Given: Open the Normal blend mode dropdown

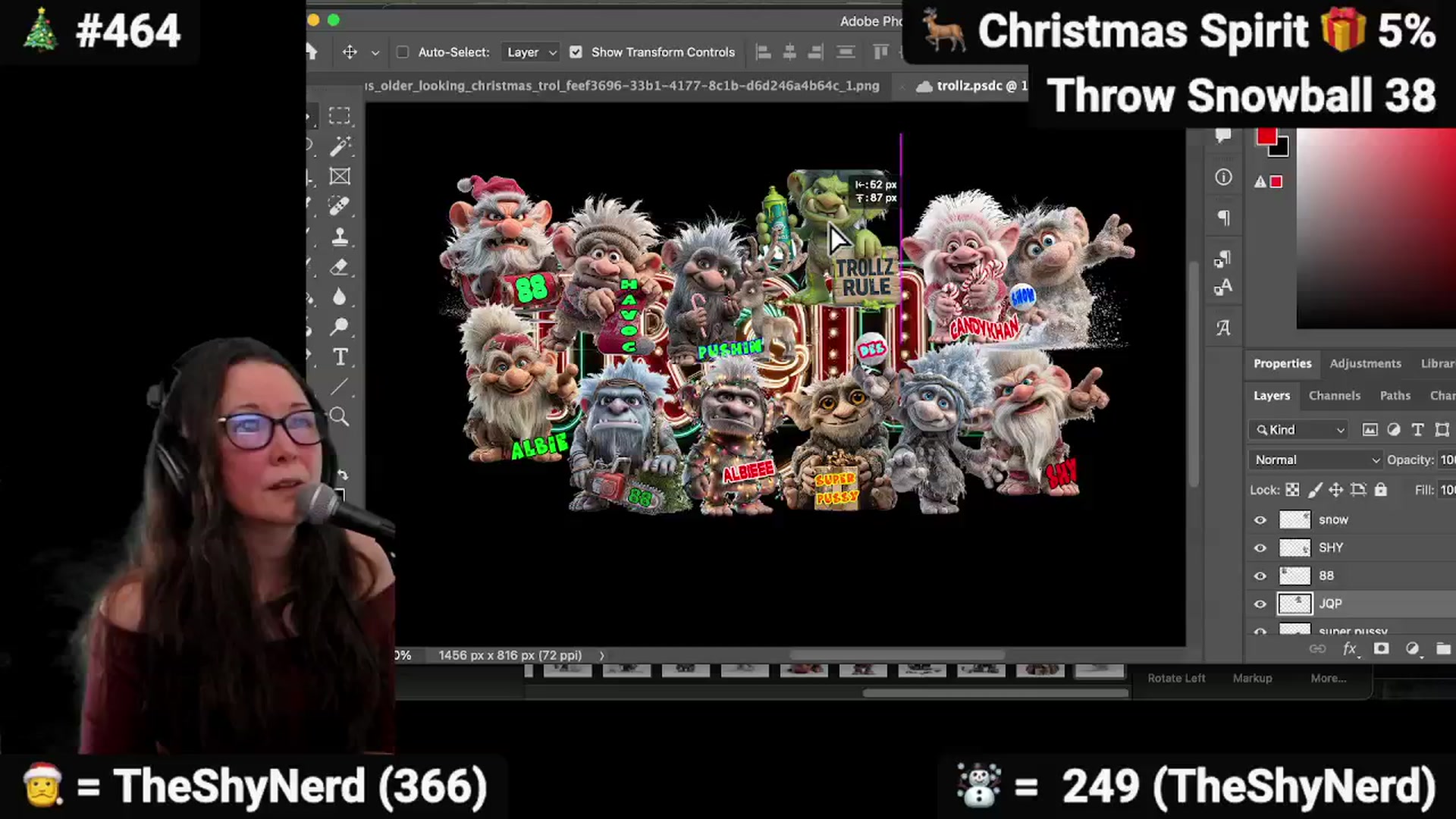Looking at the screenshot, I should coord(1316,460).
